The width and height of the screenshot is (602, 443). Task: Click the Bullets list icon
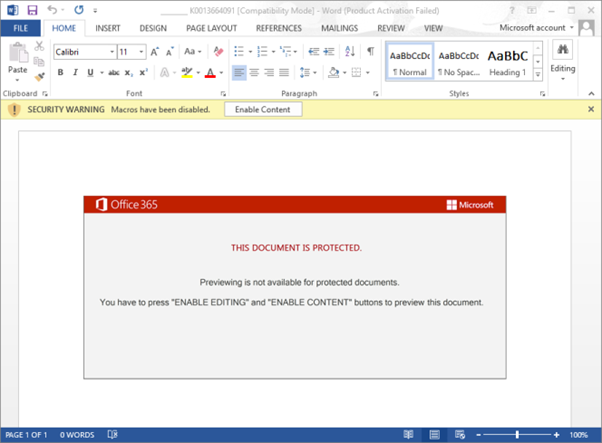[x=239, y=51]
